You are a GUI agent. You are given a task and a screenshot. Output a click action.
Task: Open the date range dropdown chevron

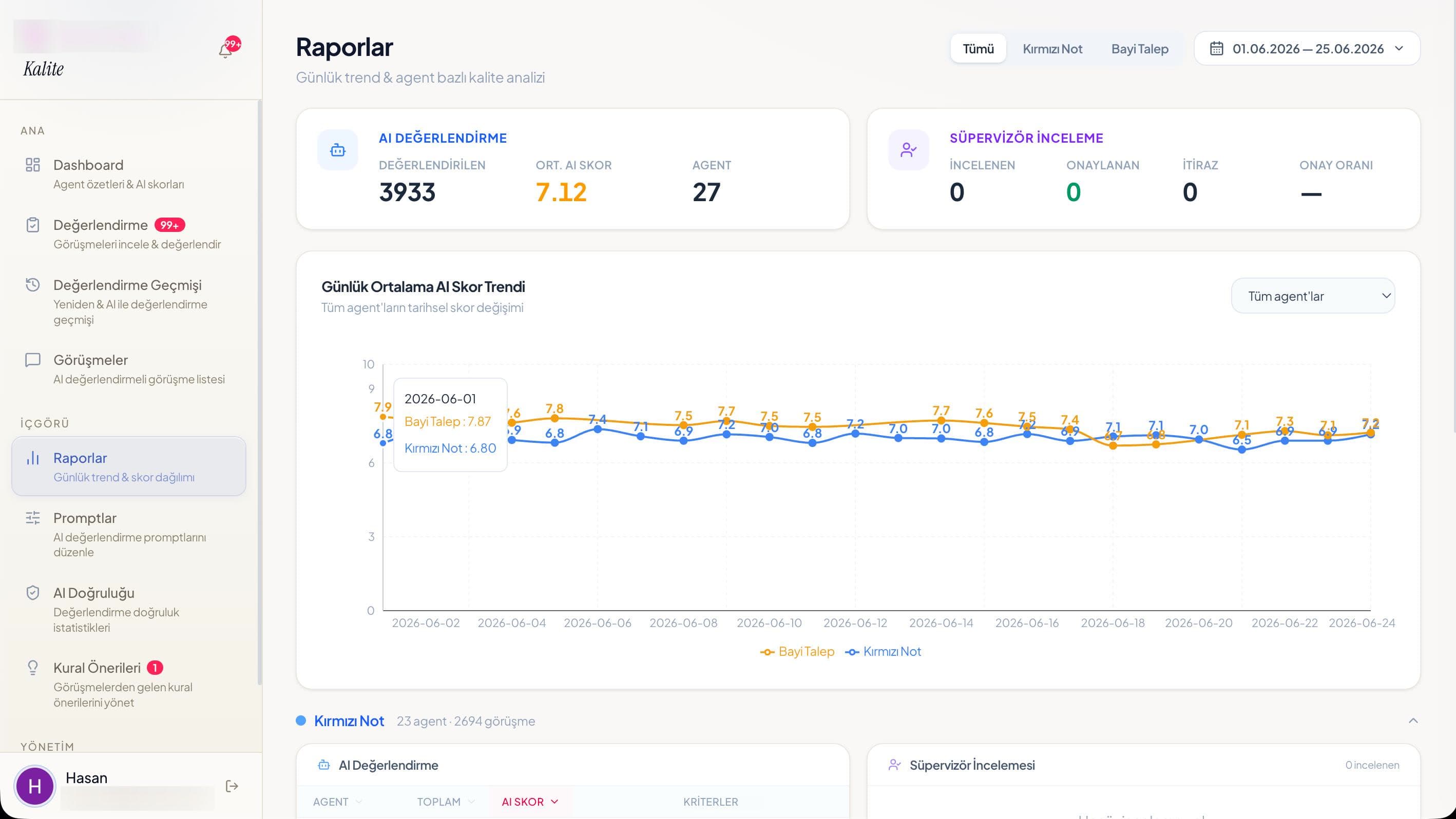tap(1399, 49)
